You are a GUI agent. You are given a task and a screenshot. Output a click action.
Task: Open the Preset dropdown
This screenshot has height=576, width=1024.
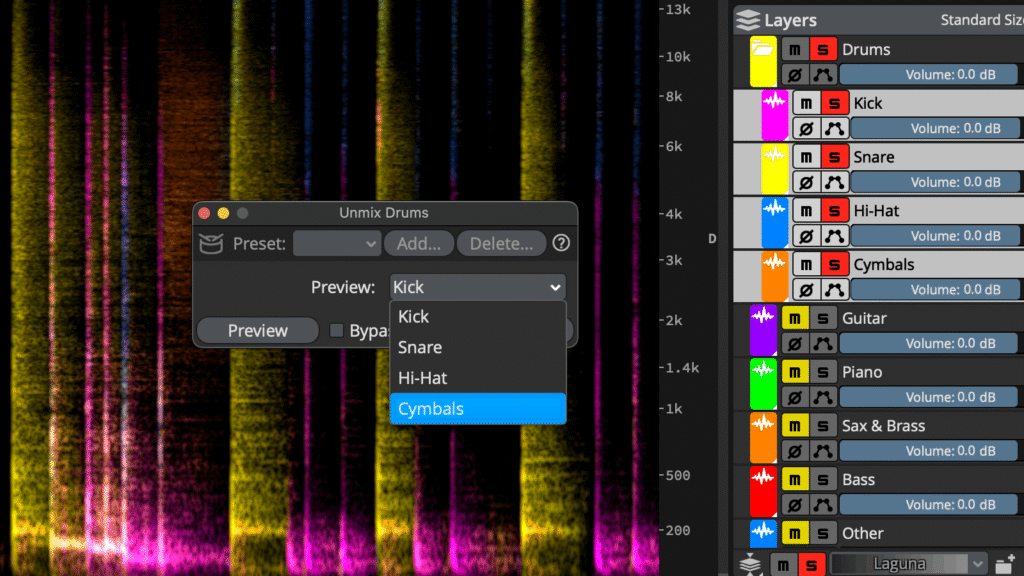[337, 243]
